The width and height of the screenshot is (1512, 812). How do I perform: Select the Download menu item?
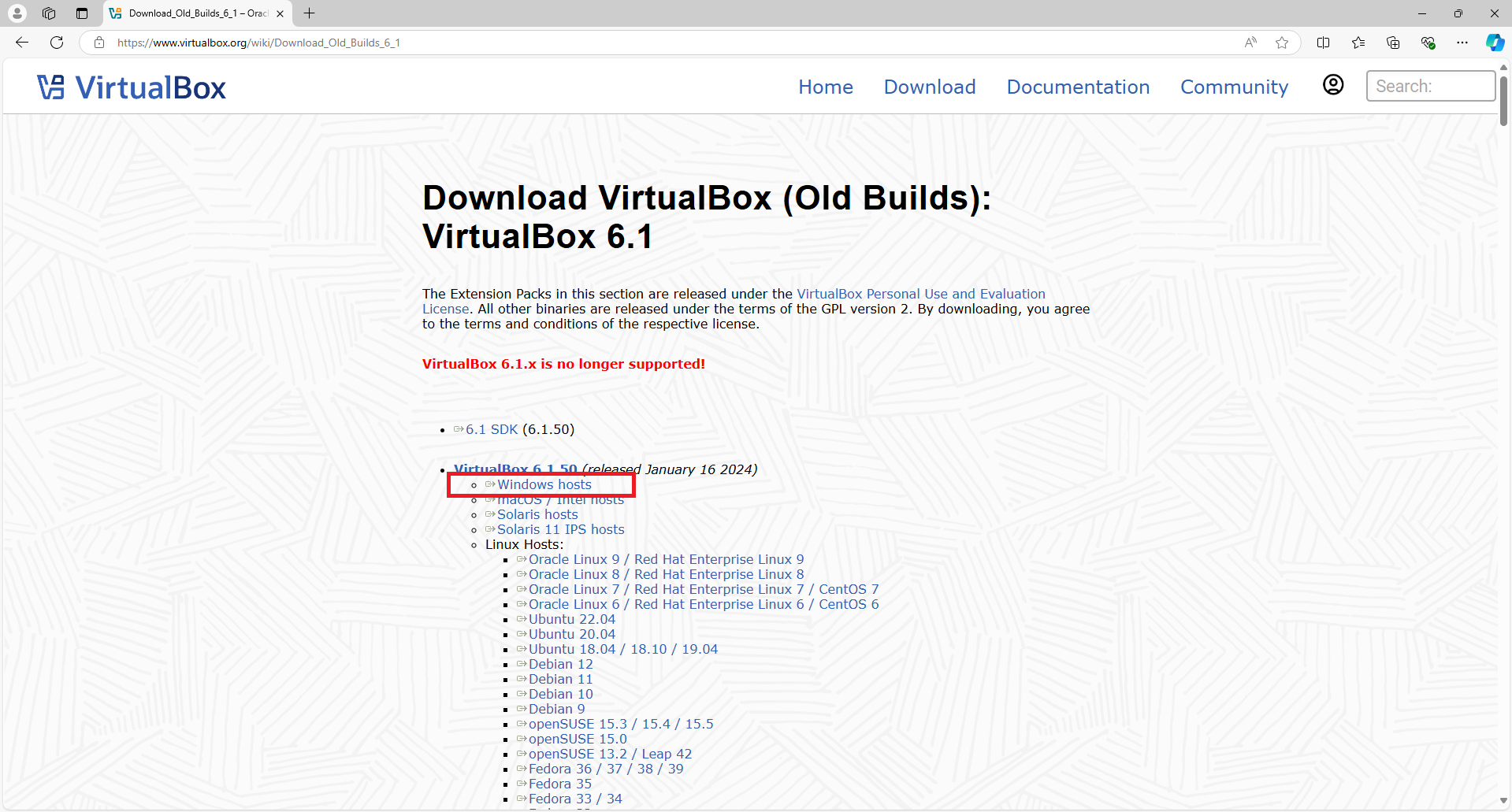929,87
